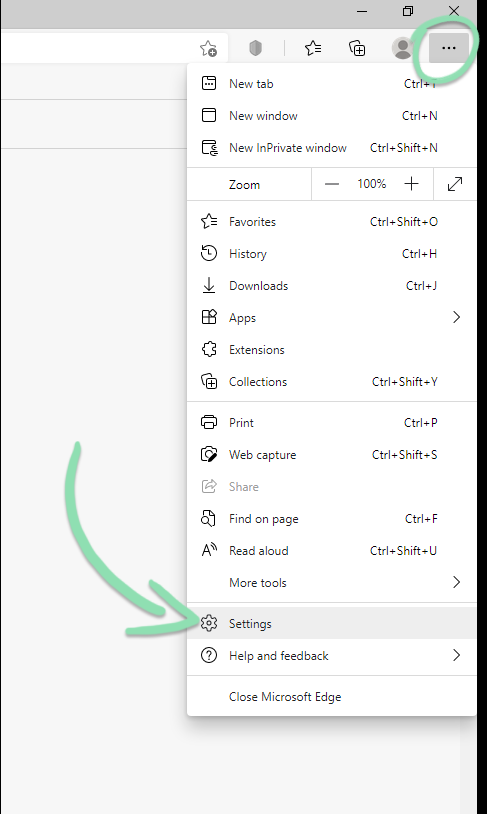
Task: Close the Edge window with X
Action: tap(454, 11)
